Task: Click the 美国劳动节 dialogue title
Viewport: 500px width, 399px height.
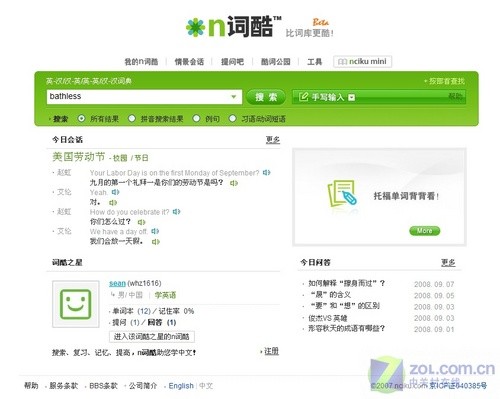Action: click(79, 157)
